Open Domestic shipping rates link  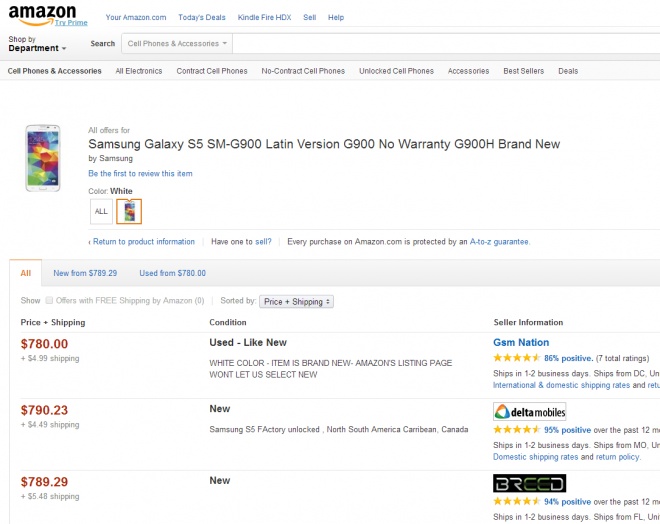[535, 457]
